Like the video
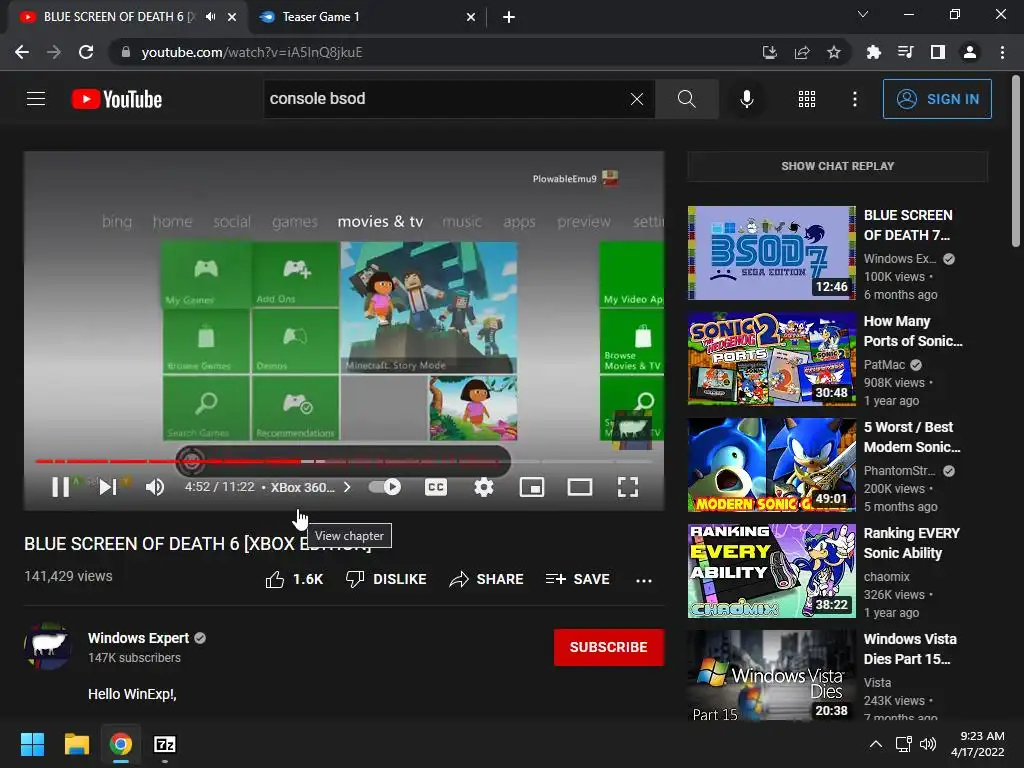Screen dimensions: 1024x768 click(294, 579)
